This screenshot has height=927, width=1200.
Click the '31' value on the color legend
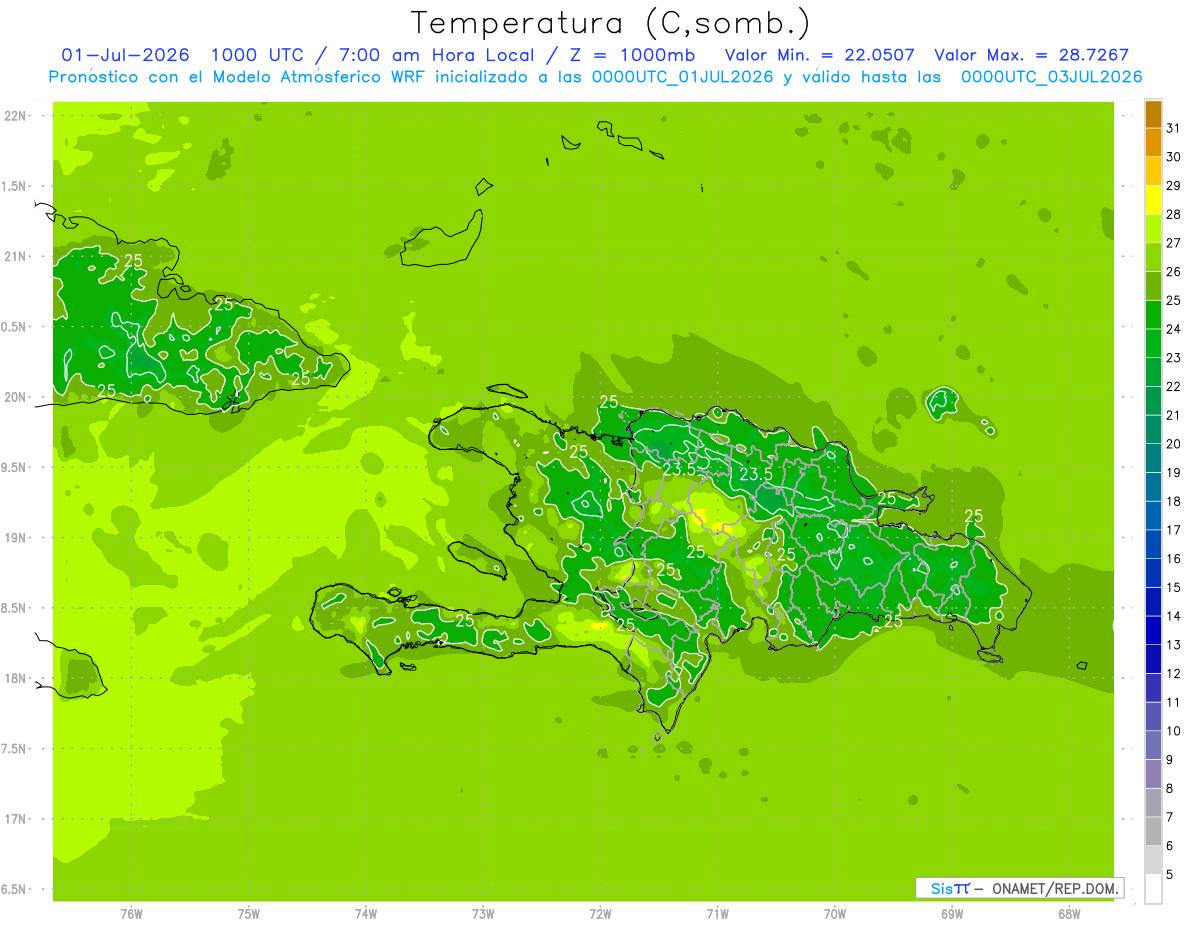(x=1174, y=128)
